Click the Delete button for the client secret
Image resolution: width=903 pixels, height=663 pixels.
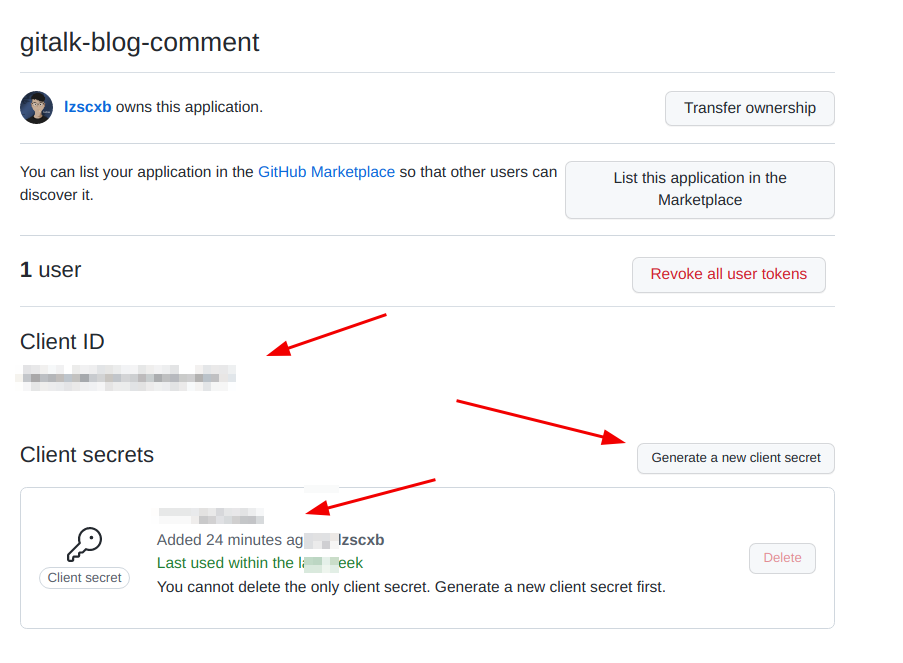coord(782,558)
